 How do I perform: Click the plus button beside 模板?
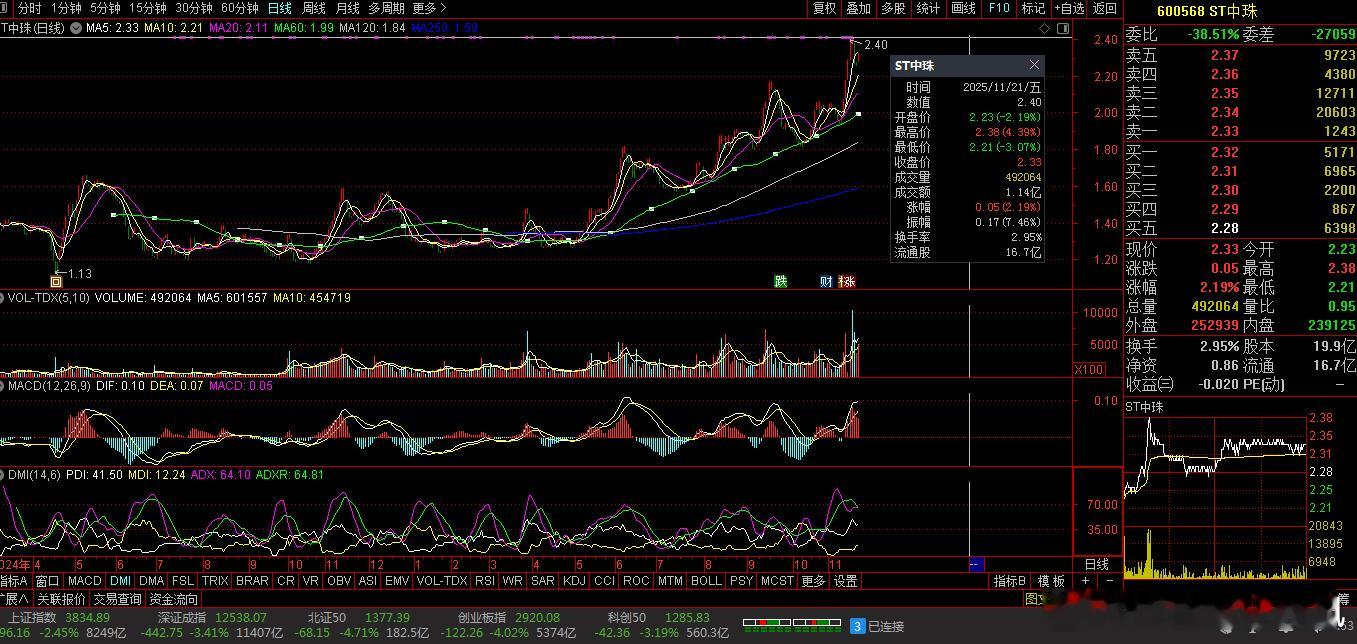[x=1086, y=581]
